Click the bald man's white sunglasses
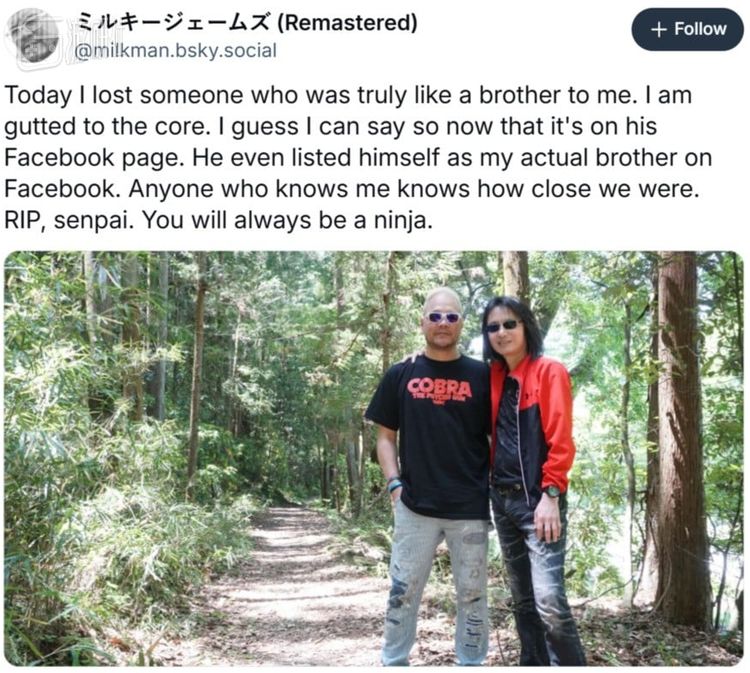The height and width of the screenshot is (673, 750). 443,317
